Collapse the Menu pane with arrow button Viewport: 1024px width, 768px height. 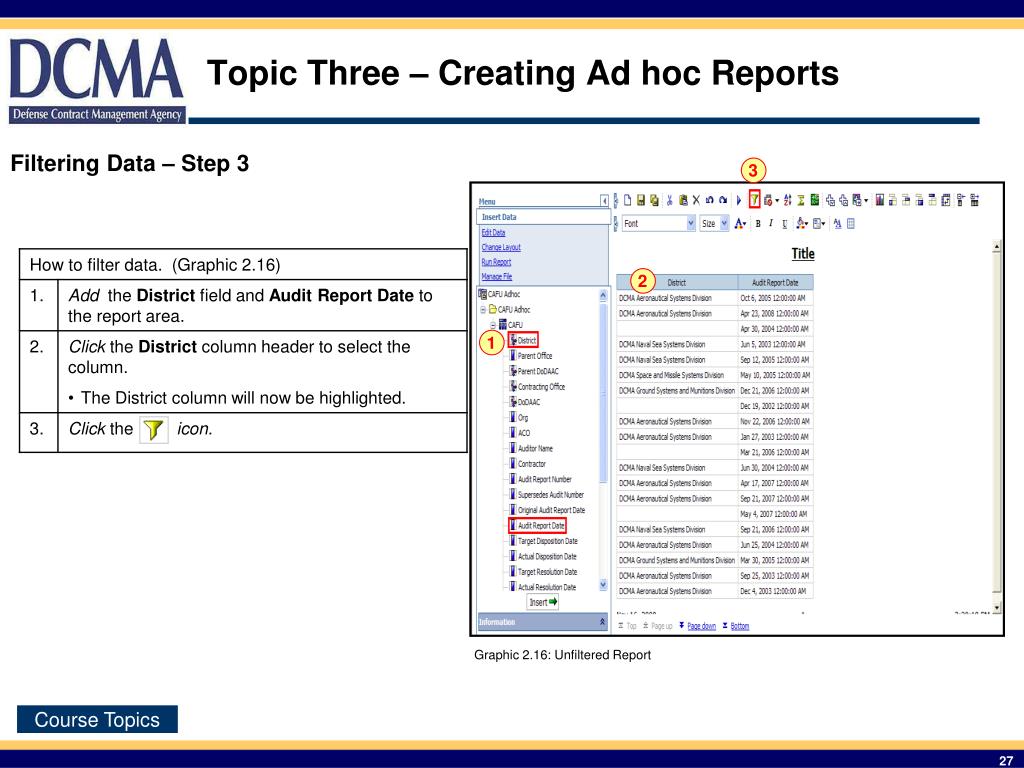click(x=604, y=200)
